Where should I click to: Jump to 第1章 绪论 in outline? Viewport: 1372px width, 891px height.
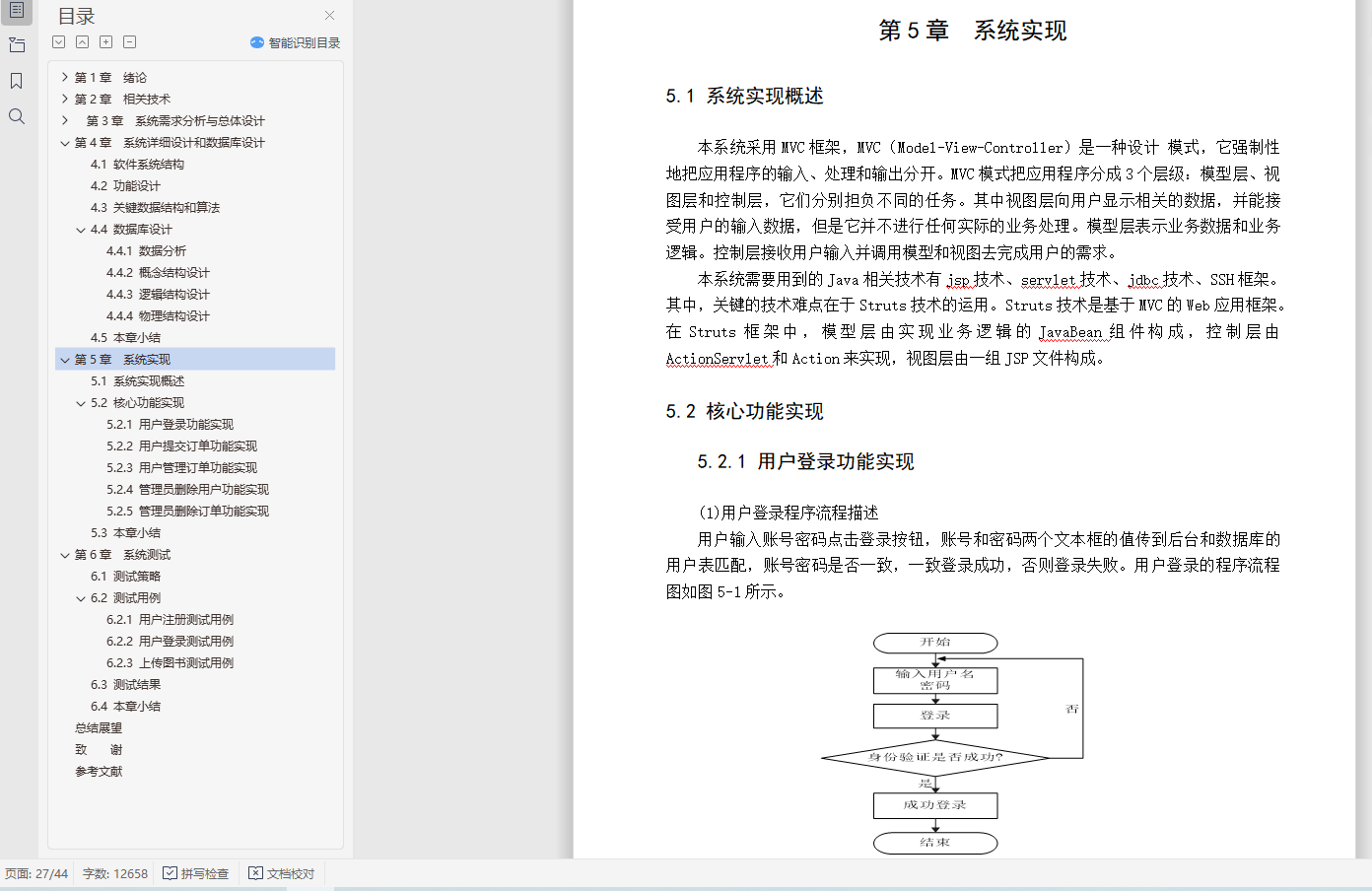point(110,77)
